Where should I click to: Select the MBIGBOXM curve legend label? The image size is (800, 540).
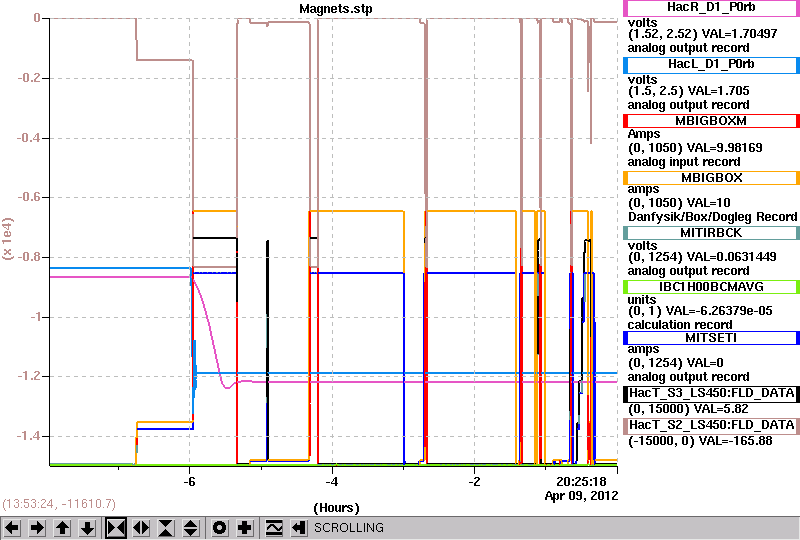point(711,121)
